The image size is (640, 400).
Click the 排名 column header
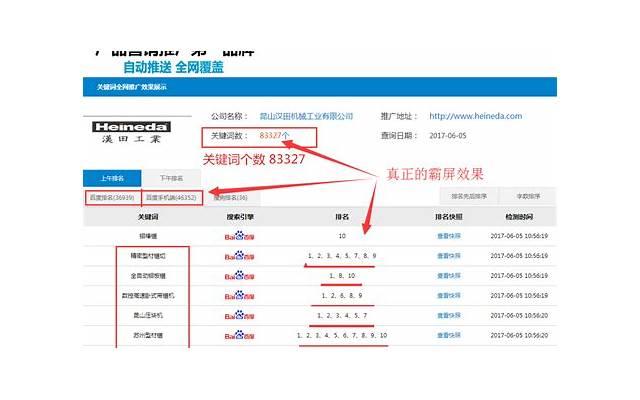(x=342, y=217)
